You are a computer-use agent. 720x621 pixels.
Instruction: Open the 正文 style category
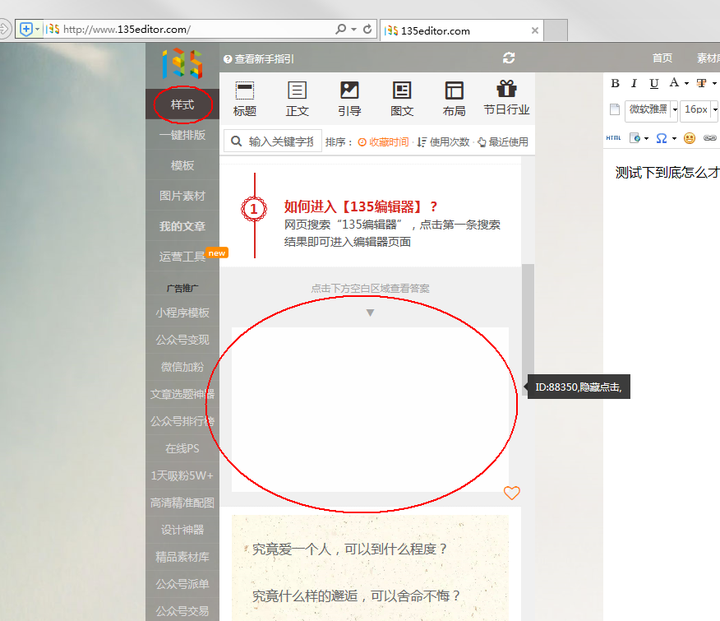(x=297, y=99)
